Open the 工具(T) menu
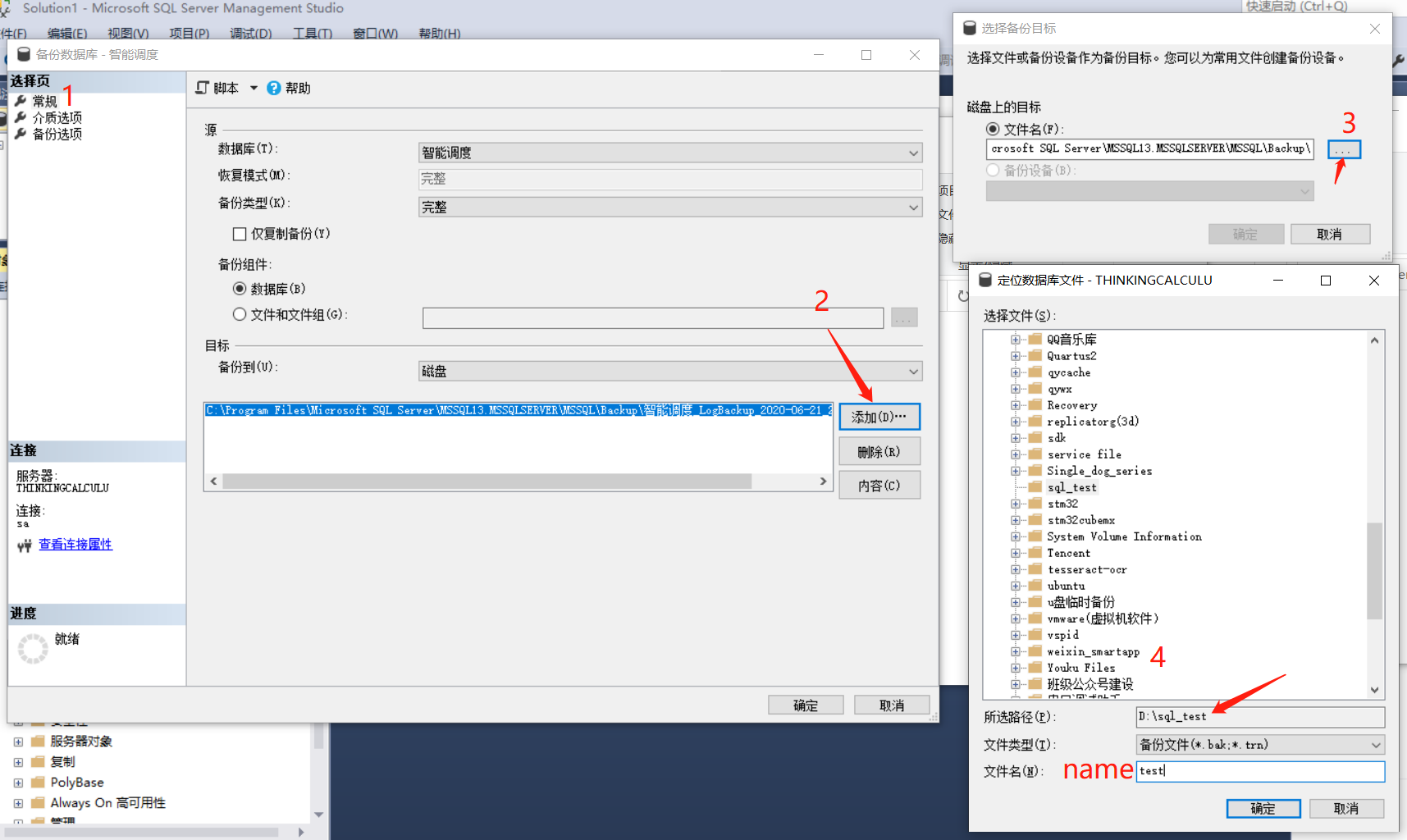The width and height of the screenshot is (1407, 840). [x=313, y=34]
